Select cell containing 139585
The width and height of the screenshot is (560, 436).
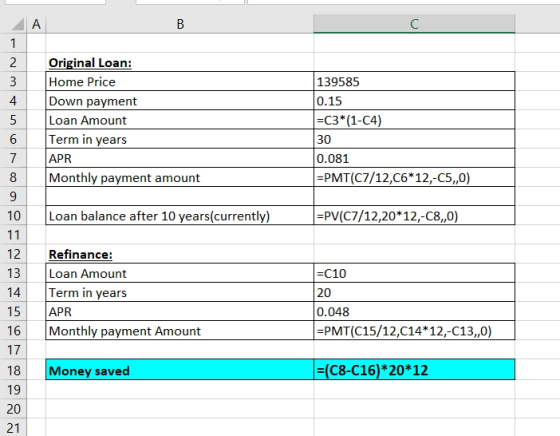414,81
